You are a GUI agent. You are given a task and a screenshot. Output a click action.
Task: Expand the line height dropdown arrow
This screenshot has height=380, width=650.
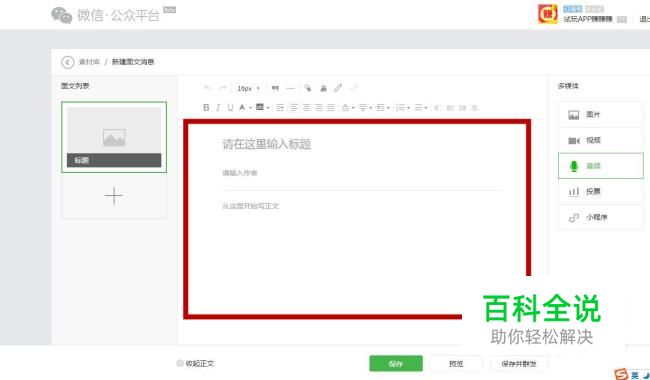(388, 108)
